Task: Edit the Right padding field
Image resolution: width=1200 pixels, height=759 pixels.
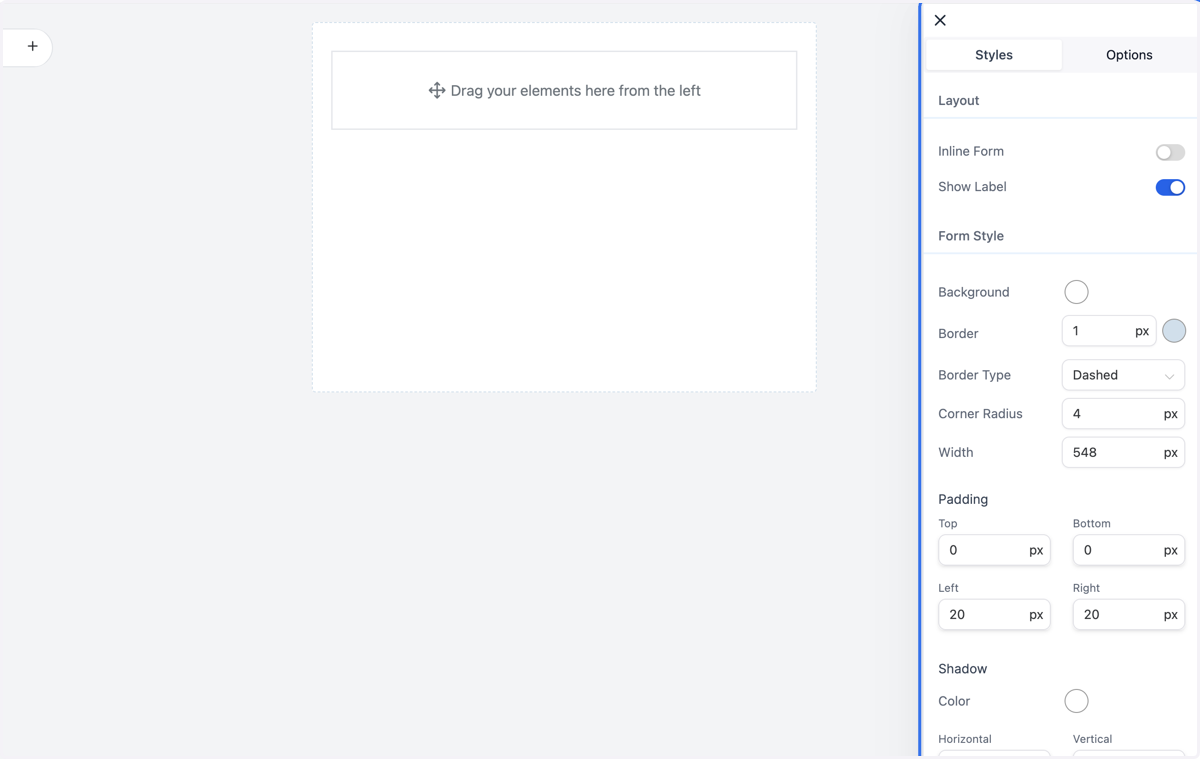Action: pos(1129,614)
